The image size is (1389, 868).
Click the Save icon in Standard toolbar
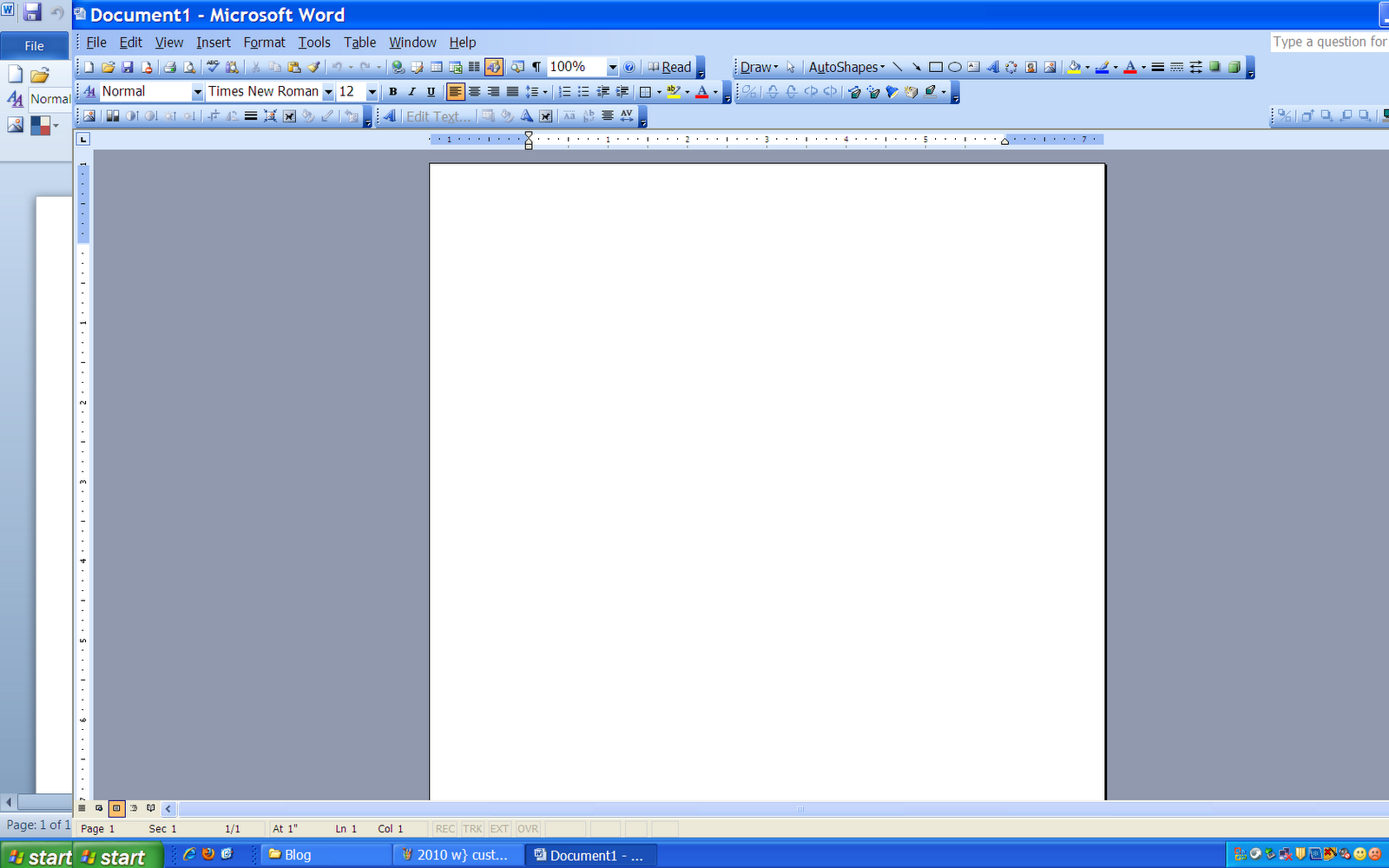127,67
